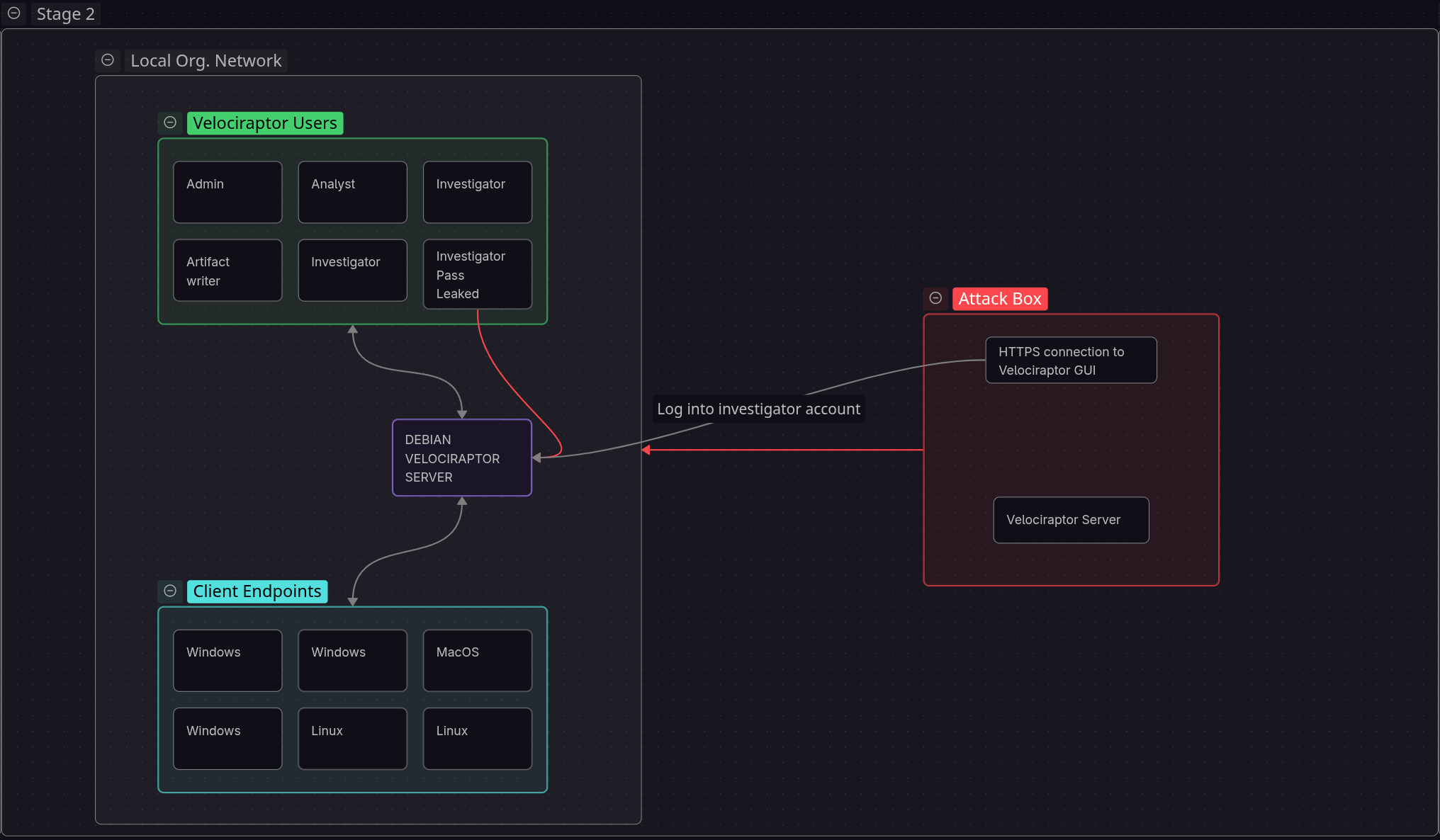Click the Client Endpoints cyan label
This screenshot has height=840, width=1440.
coord(257,591)
